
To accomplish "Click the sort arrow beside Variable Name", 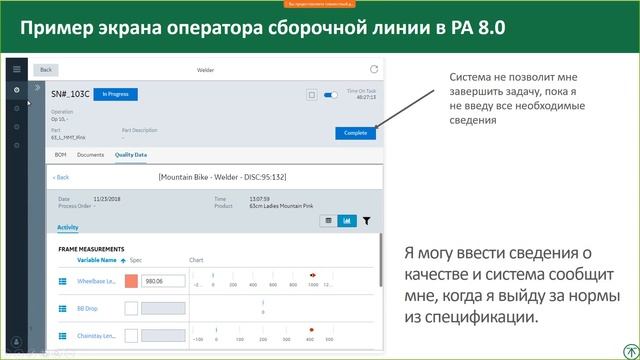I will point(123,260).
